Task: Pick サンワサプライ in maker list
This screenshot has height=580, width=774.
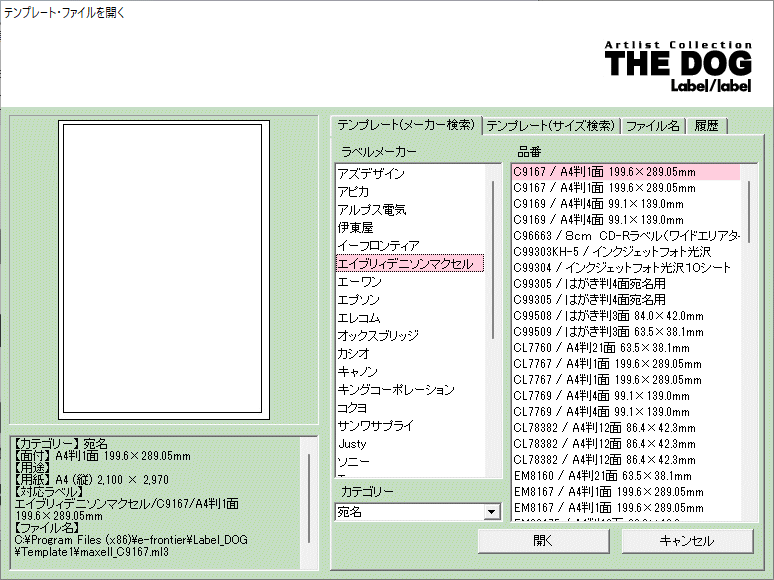Action: coord(410,425)
